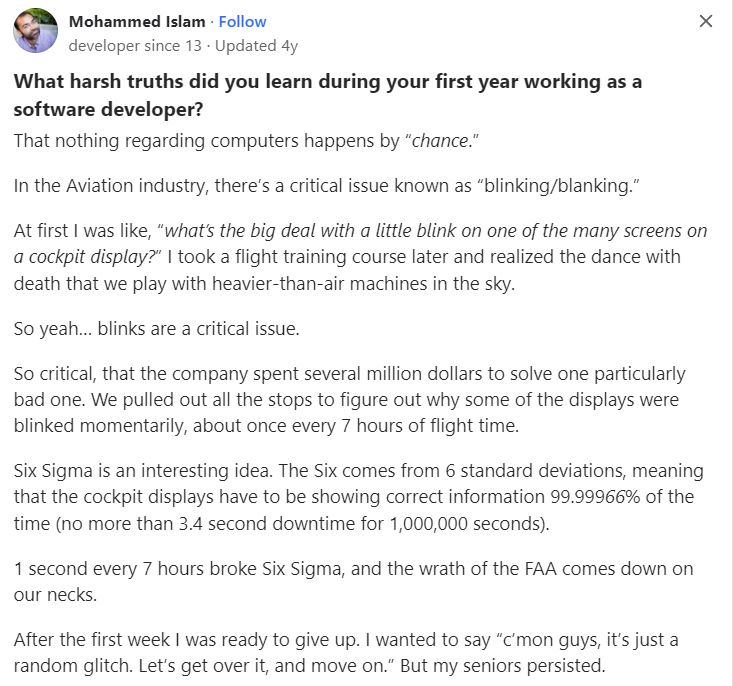Click the paragraph beginning 'After the first week'
Viewport: 733px width, 686px height.
tap(346, 652)
